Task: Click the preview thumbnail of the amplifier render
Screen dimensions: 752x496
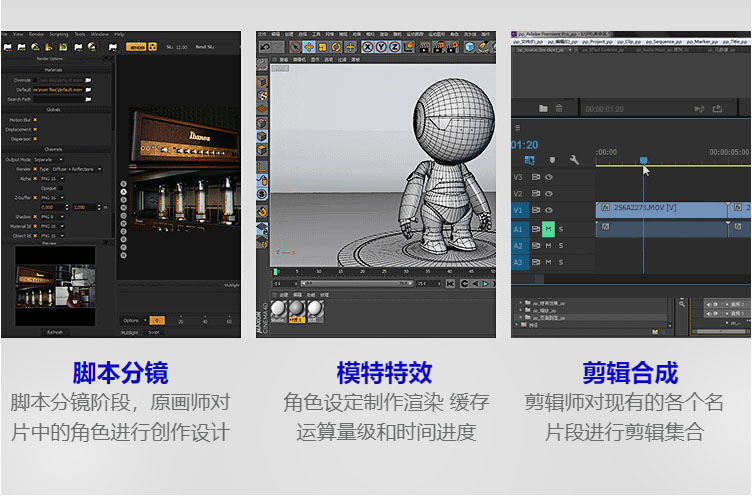Action: click(55, 285)
